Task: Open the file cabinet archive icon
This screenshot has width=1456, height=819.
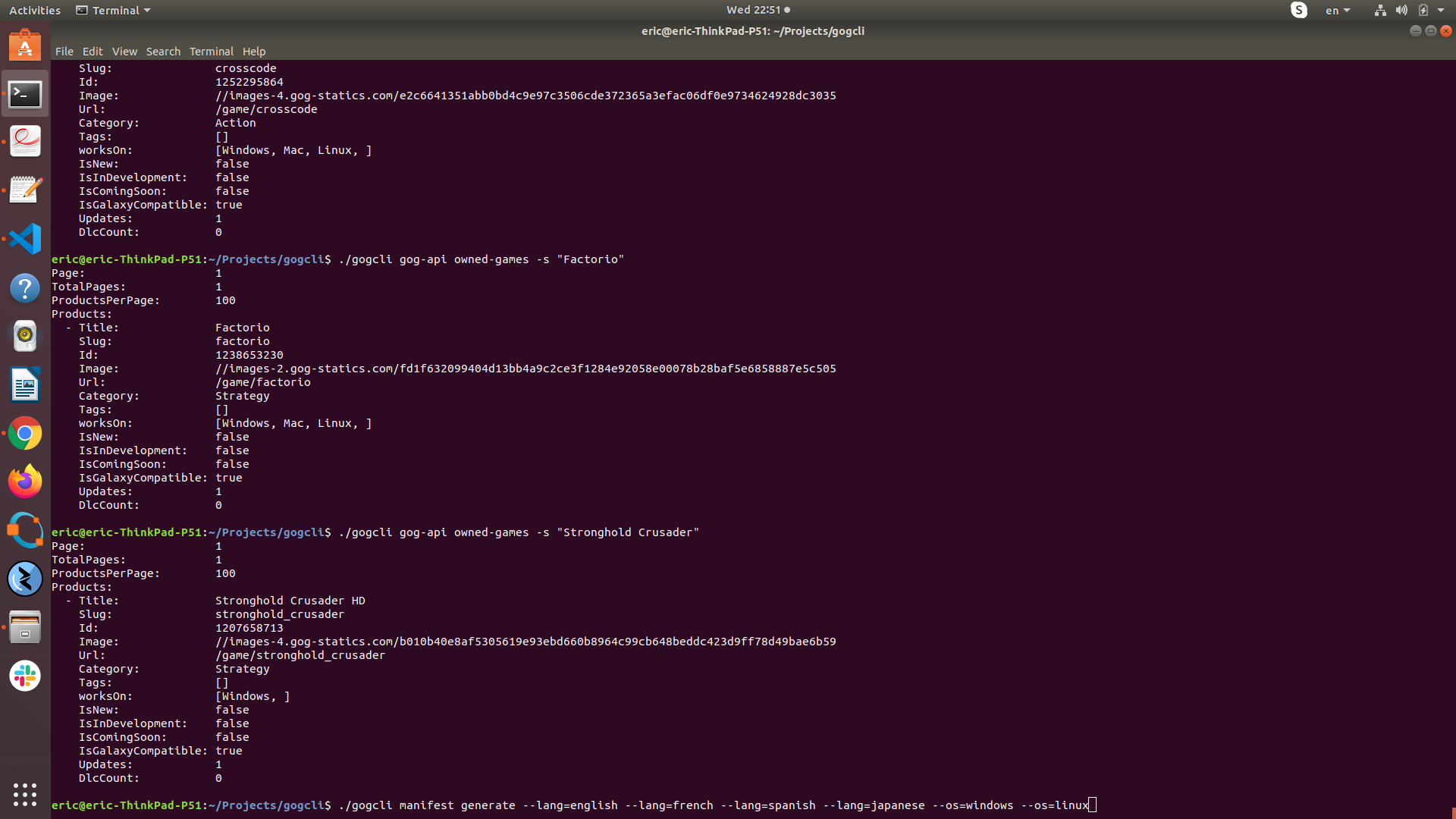Action: click(25, 627)
